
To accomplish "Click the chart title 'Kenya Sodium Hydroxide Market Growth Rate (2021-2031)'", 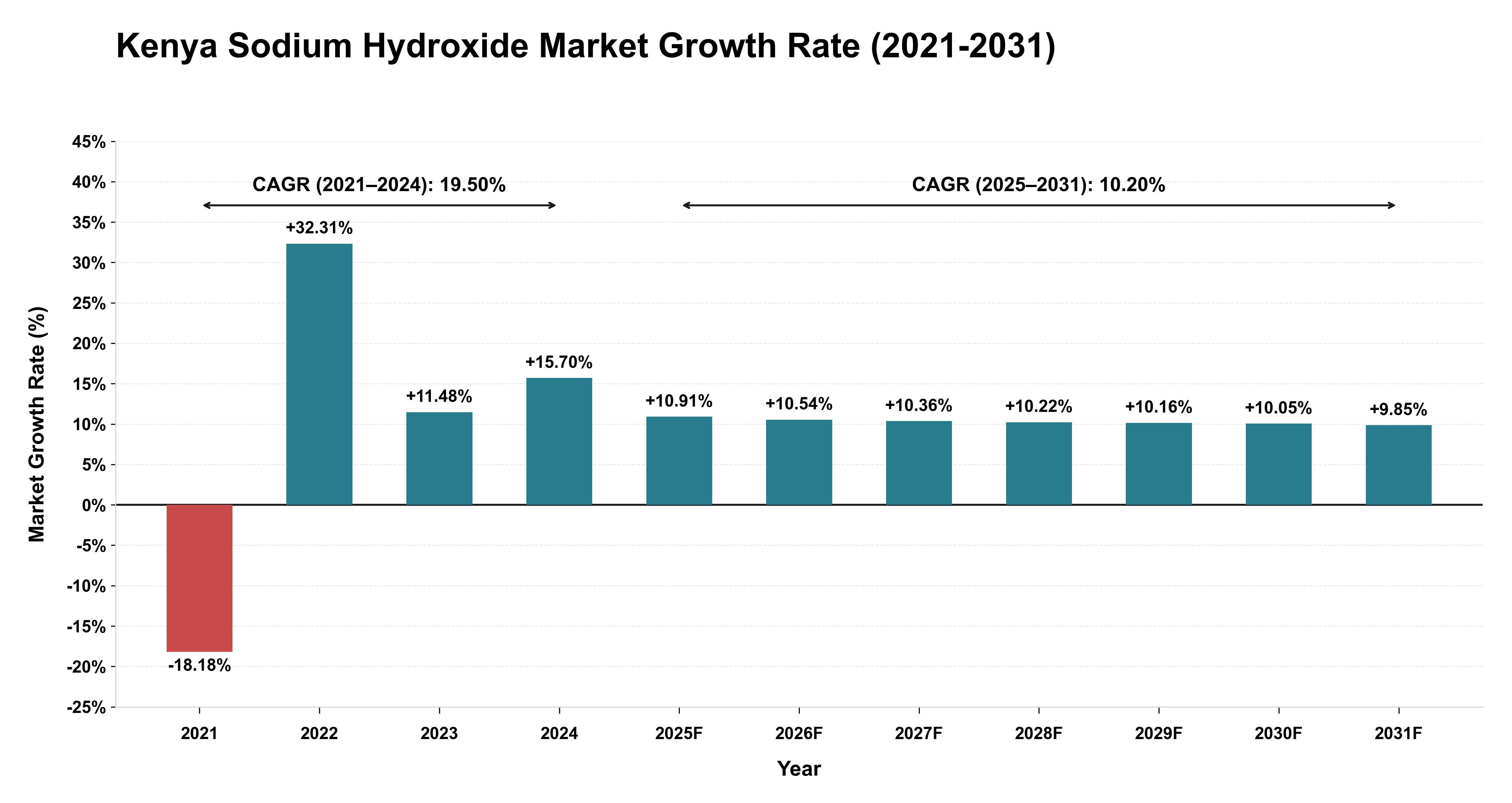I will [586, 46].
